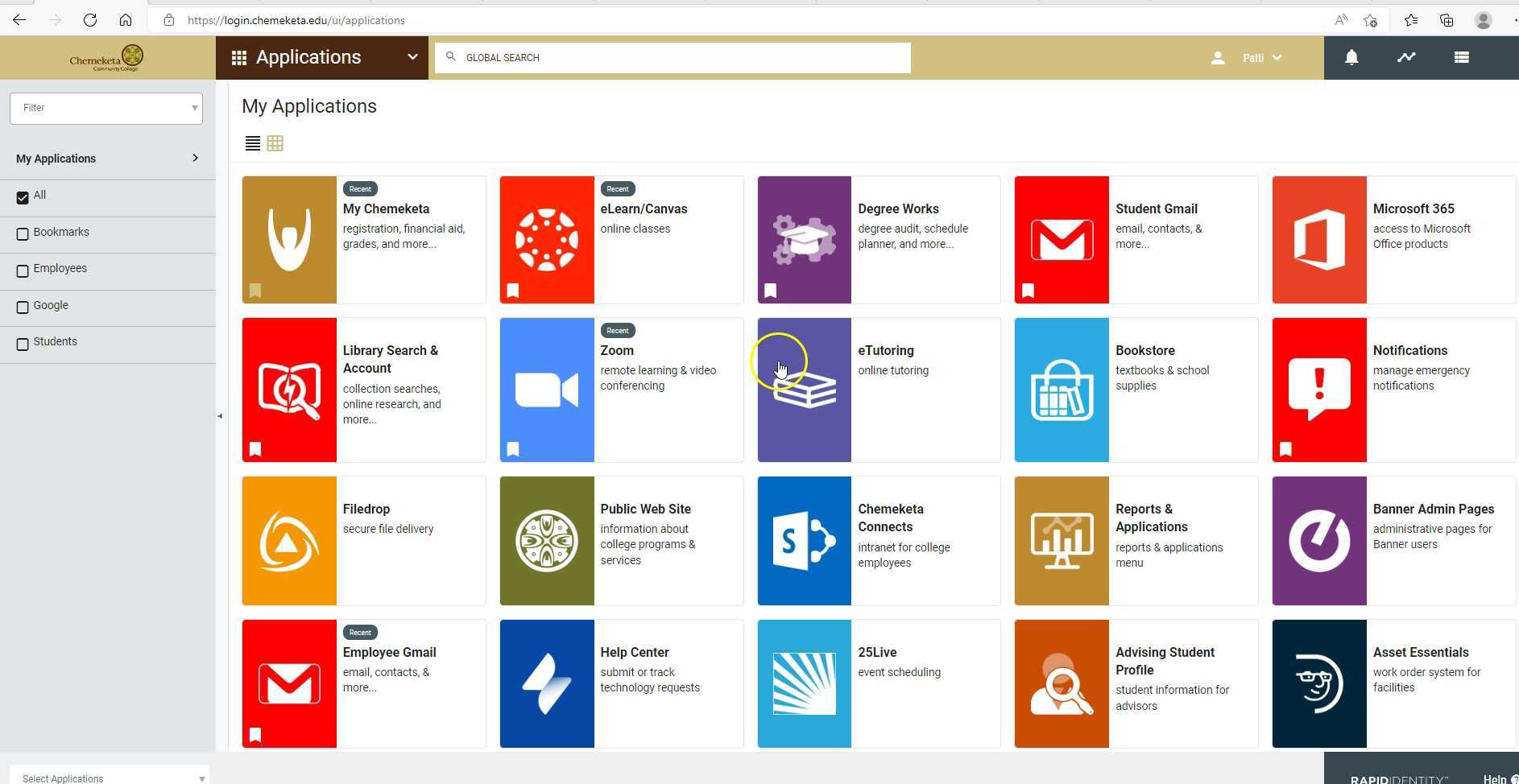Launch the 25Live event scheduling app

[x=877, y=683]
